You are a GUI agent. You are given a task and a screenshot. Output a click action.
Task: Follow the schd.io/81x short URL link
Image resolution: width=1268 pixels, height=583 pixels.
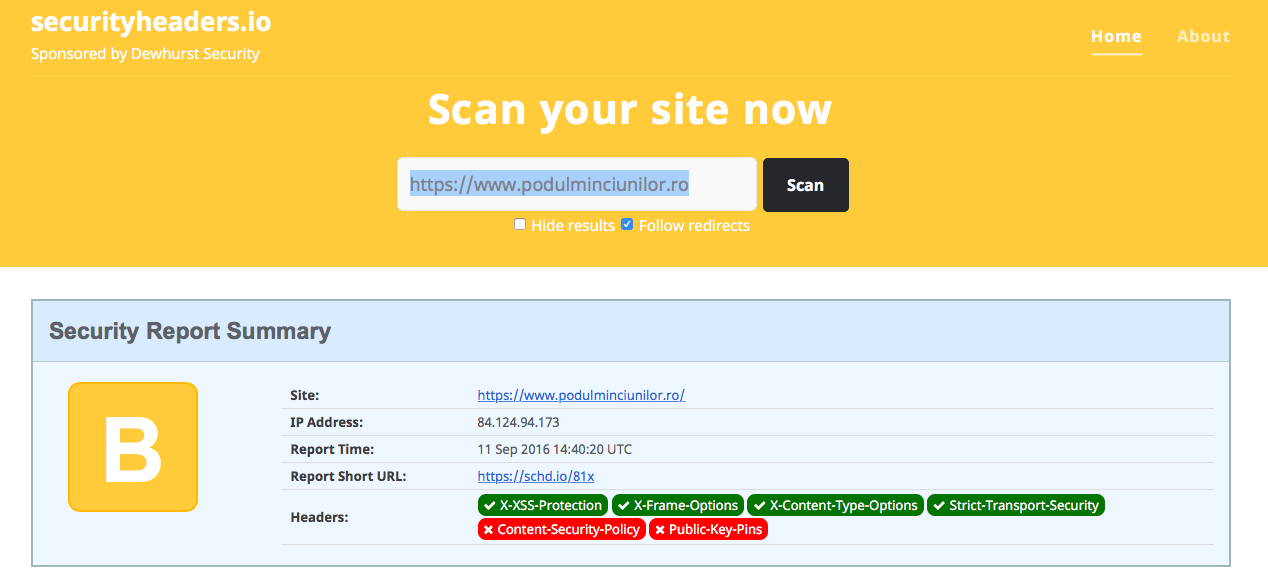(x=536, y=476)
